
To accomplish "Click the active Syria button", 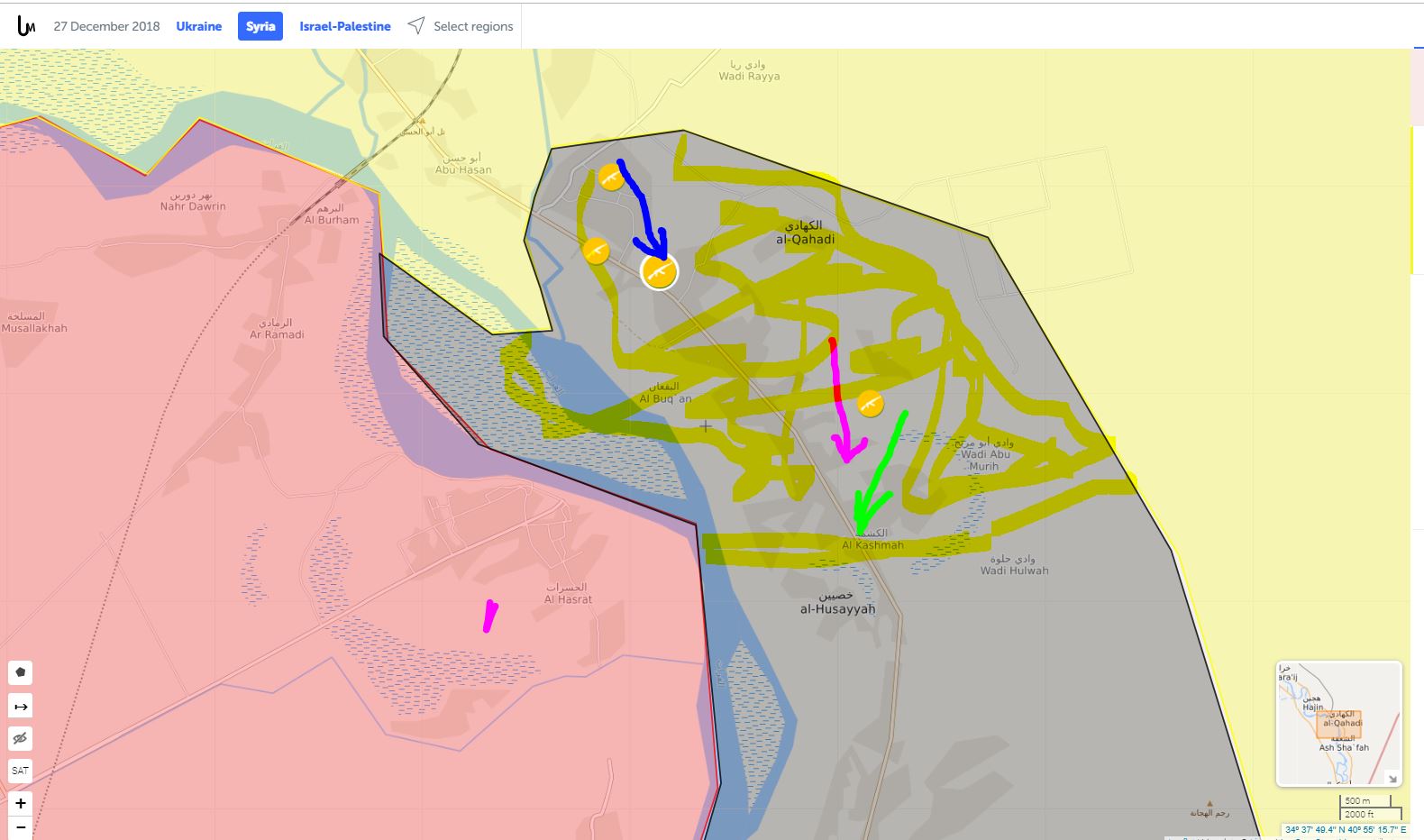I will 260,26.
